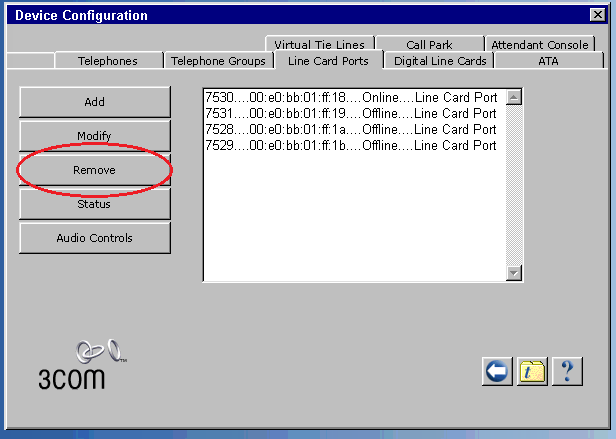The width and height of the screenshot is (616, 439).
Task: Open Audio Controls
Action: coord(94,238)
